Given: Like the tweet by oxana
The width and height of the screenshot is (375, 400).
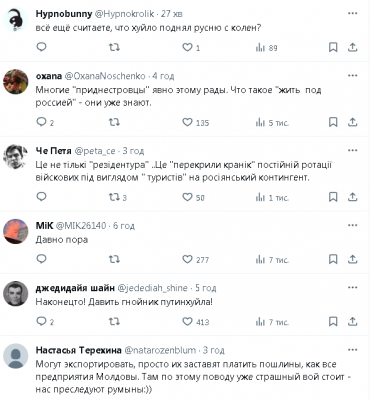Looking at the screenshot, I should (x=187, y=122).
